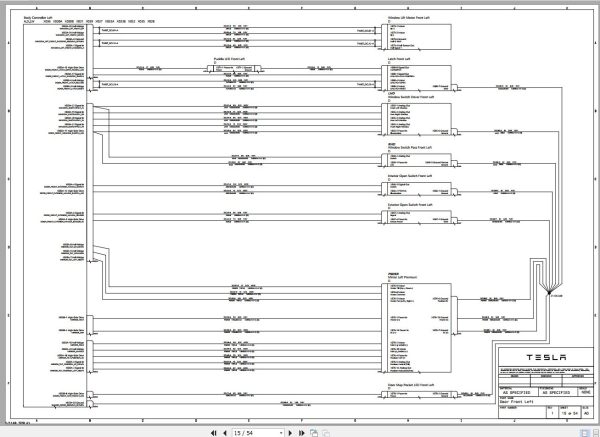The width and height of the screenshot is (600, 437).
Task: Switch to continuous page layout view
Action: (596, 433)
